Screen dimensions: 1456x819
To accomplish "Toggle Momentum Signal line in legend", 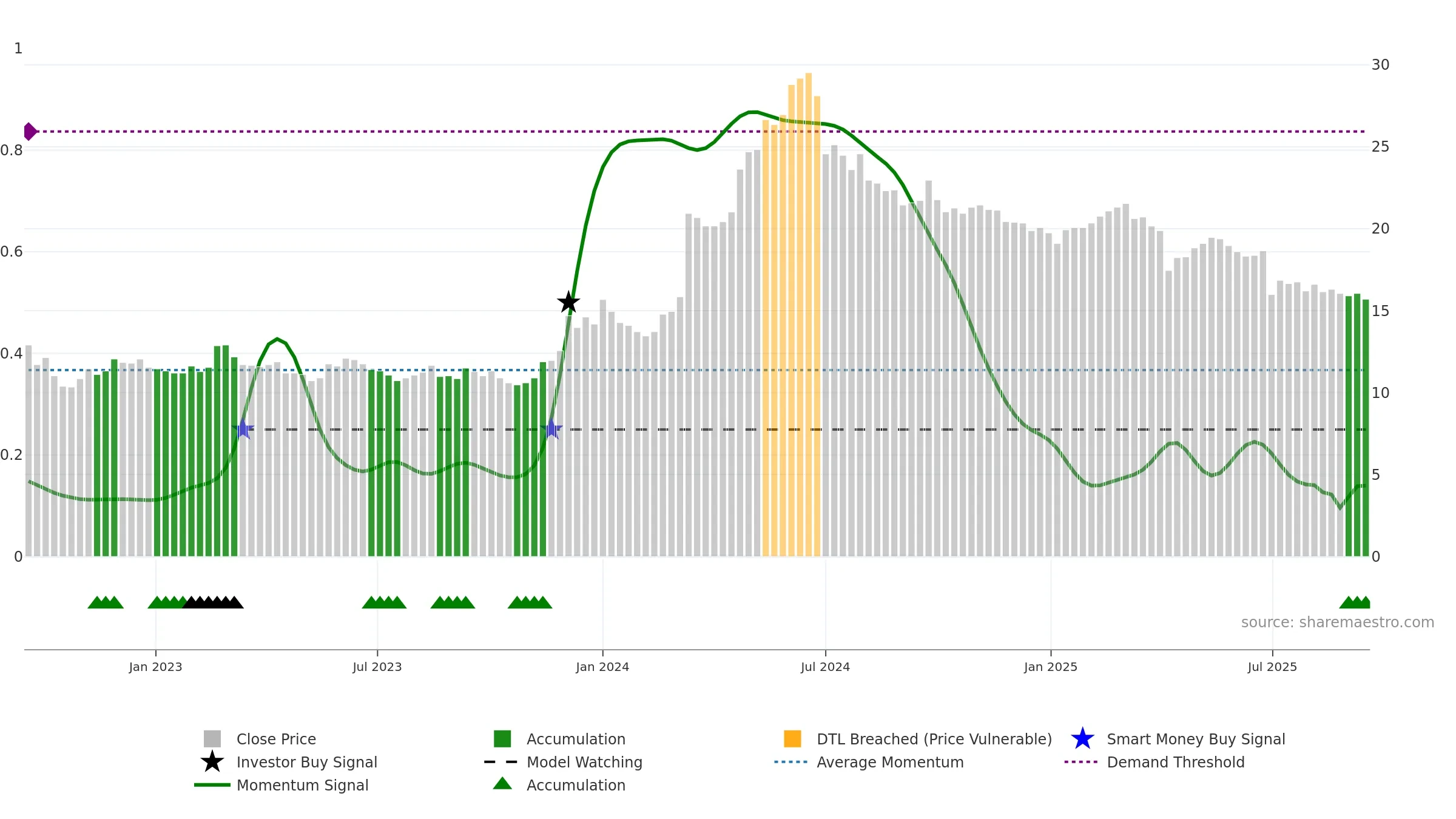I will click(x=281, y=785).
